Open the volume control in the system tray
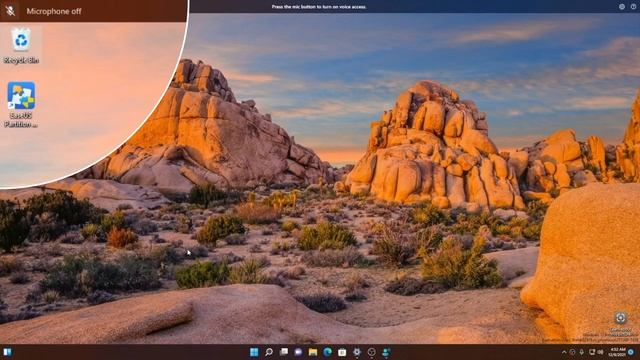Image resolution: width=640 pixels, height=360 pixels. [x=600, y=352]
